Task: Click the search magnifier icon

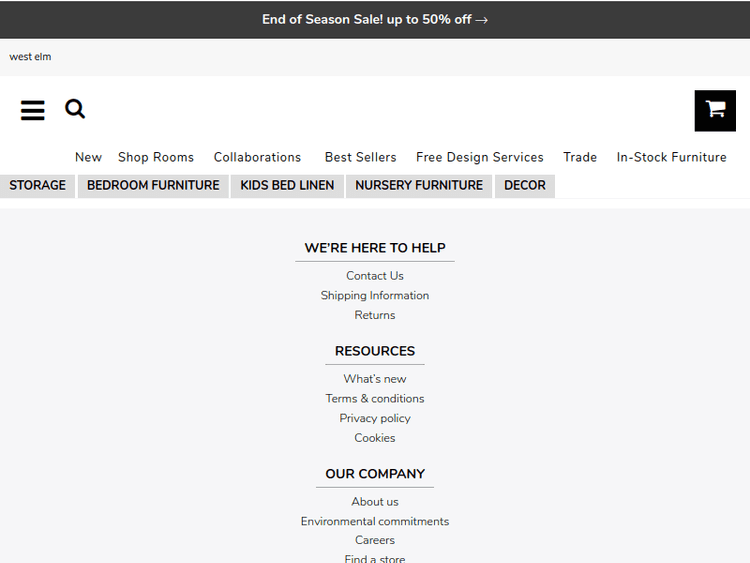Action: [75, 109]
